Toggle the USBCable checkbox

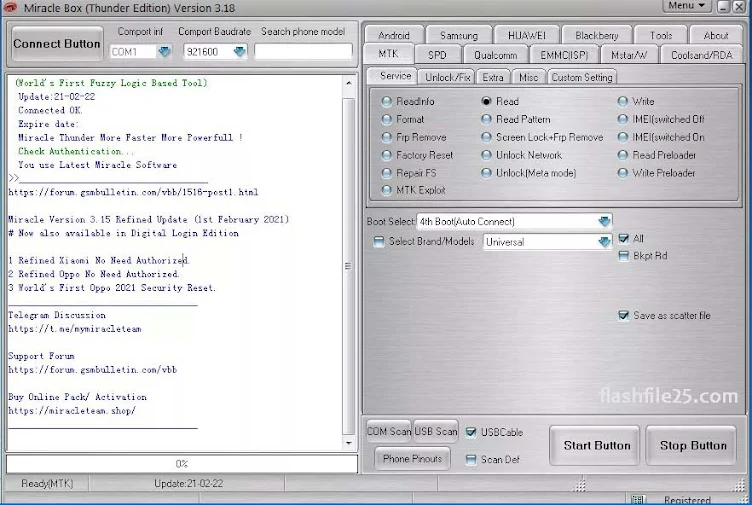click(471, 432)
